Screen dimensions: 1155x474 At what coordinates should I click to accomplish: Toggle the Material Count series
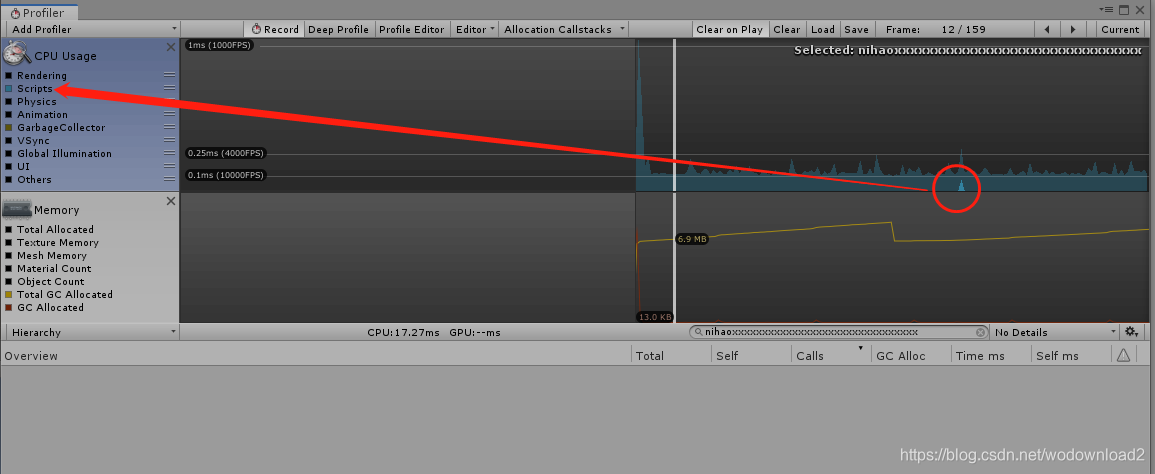coord(9,268)
